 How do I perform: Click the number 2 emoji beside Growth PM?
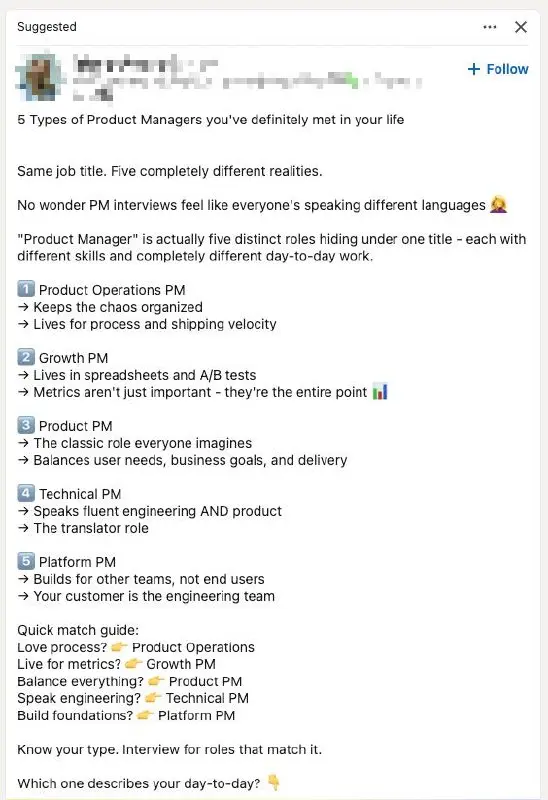coord(26,357)
